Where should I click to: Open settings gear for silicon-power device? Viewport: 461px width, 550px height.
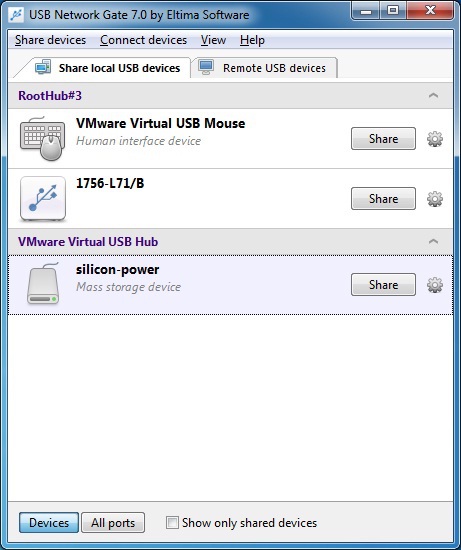[435, 285]
